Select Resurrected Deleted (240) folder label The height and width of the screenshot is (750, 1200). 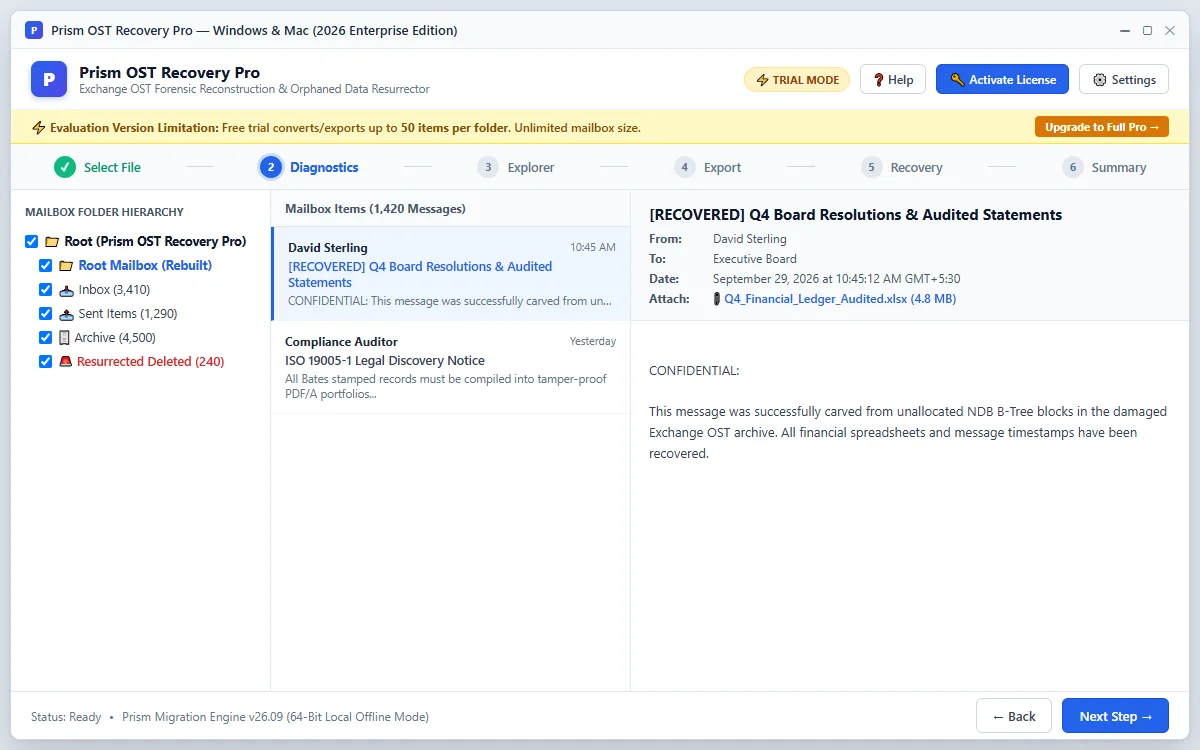[150, 362]
